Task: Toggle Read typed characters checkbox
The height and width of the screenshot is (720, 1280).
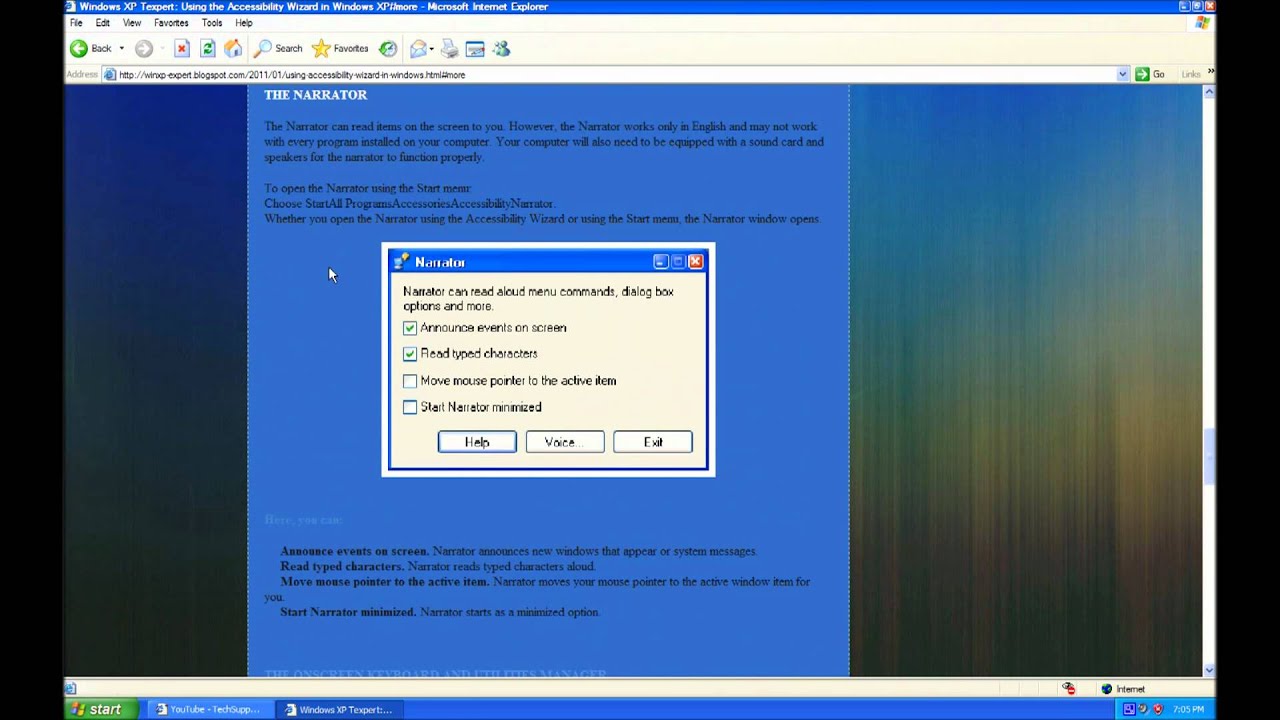Action: [410, 354]
